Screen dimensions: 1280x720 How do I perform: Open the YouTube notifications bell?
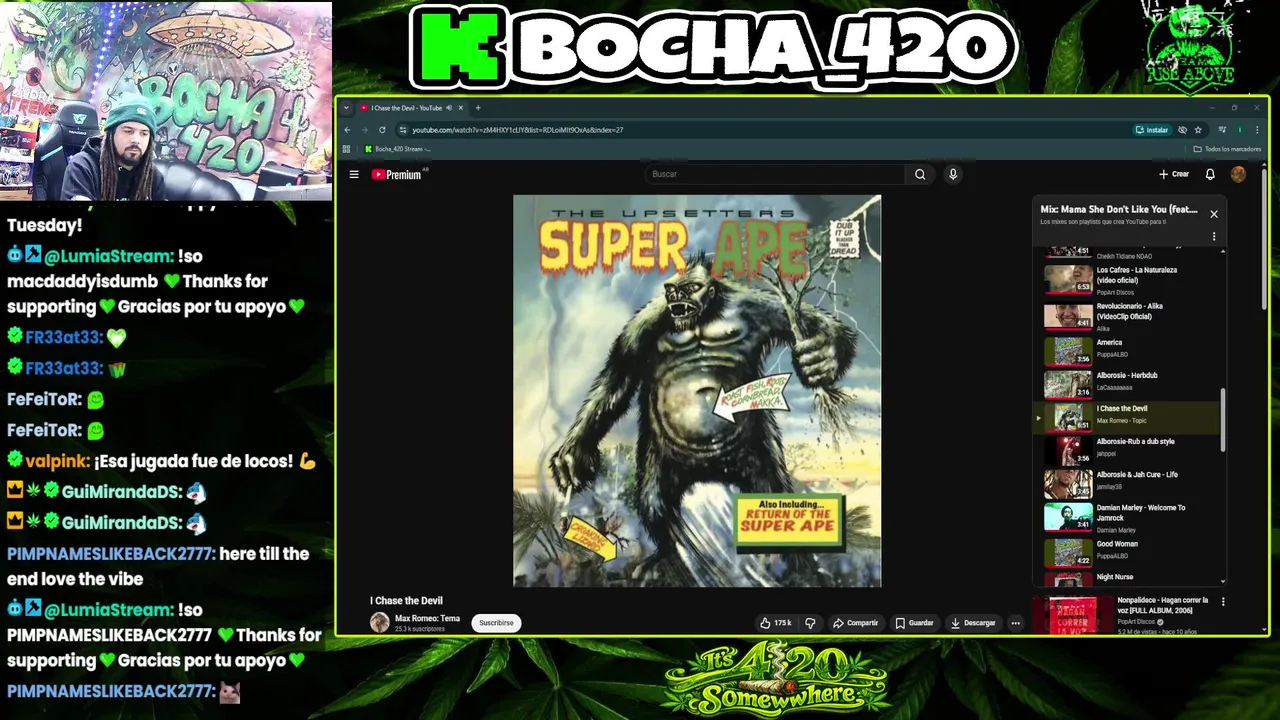pyautogui.click(x=1210, y=174)
